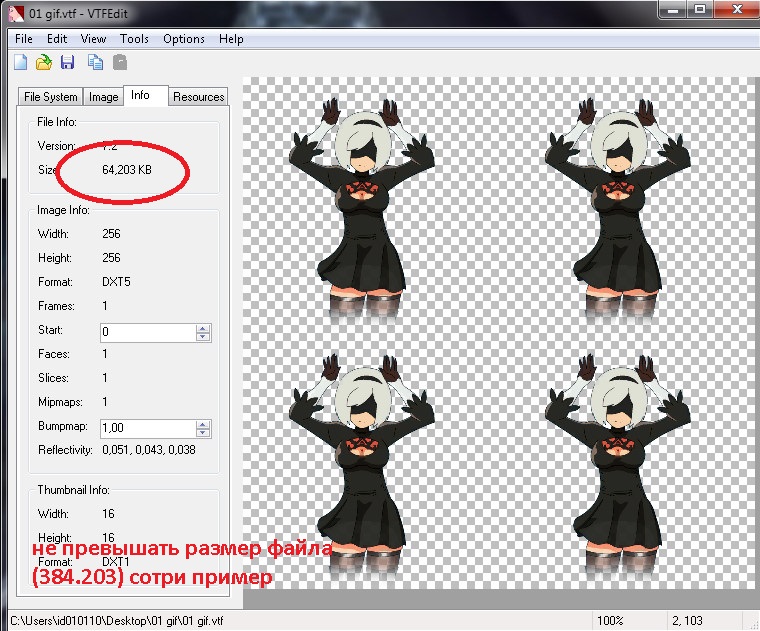The image size is (760, 631).
Task: Click the Bumpmap scale input field
Action: (x=147, y=428)
